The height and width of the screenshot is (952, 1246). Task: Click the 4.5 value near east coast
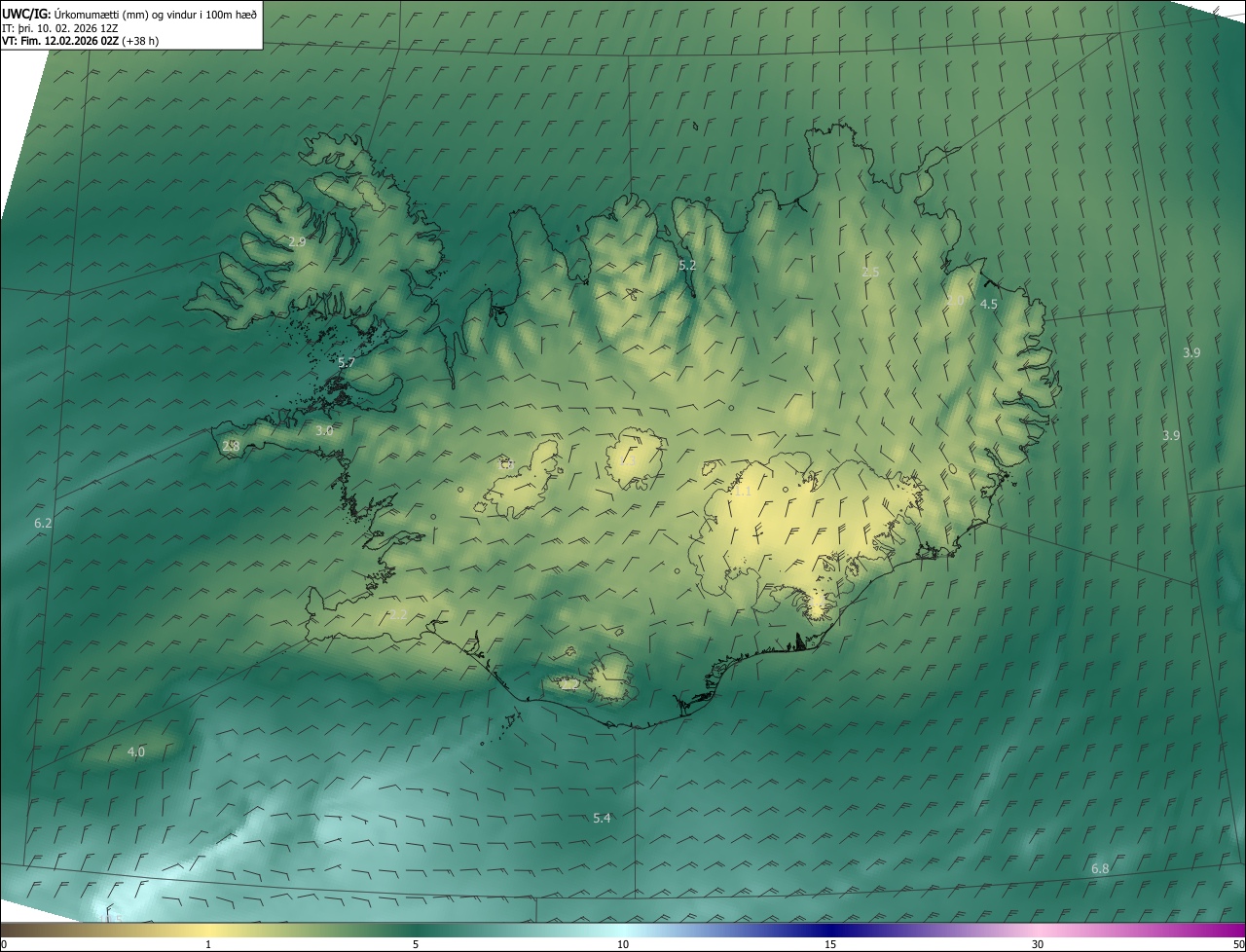point(988,305)
